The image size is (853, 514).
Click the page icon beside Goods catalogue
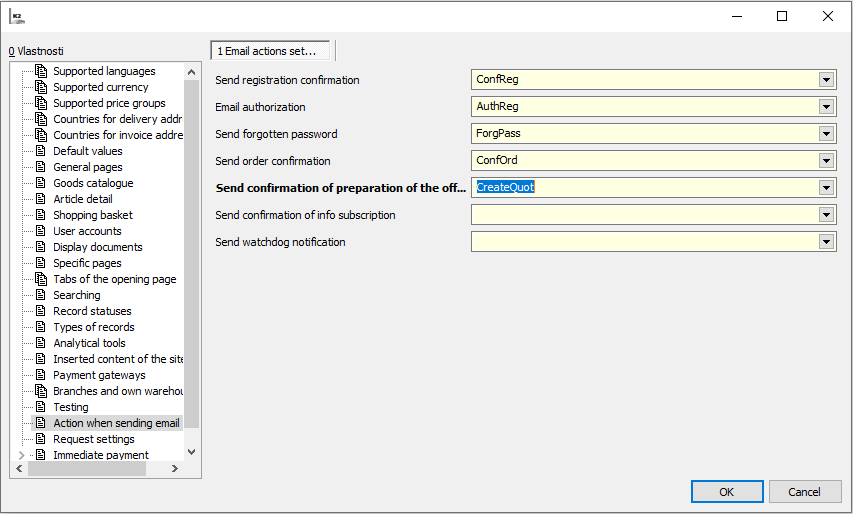pyautogui.click(x=41, y=183)
